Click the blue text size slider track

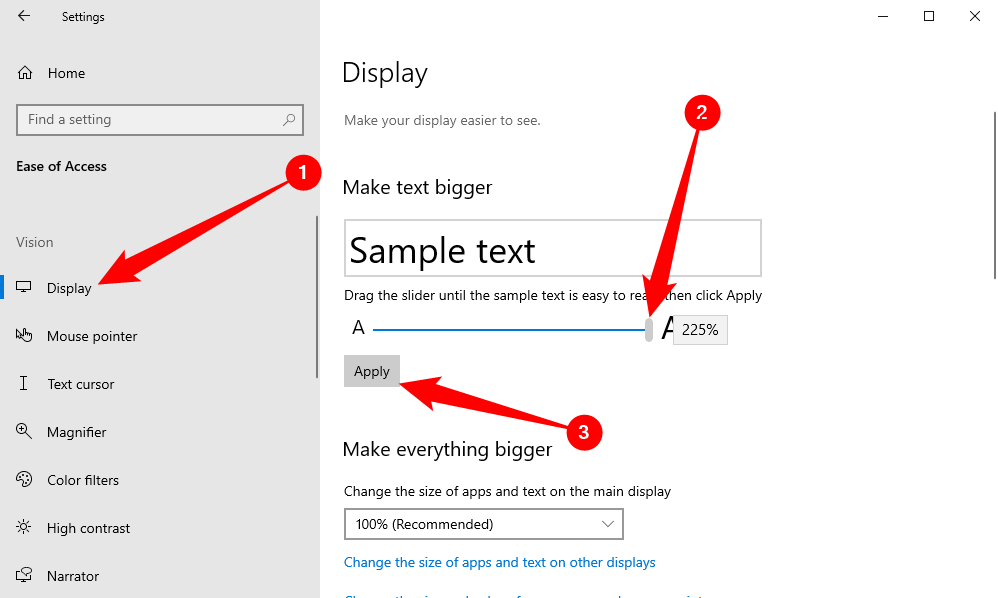click(509, 330)
